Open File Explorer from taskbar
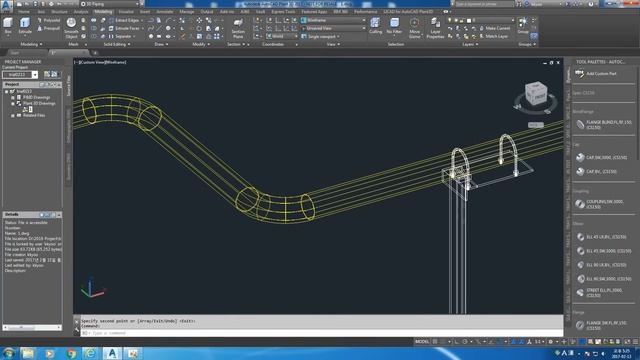640x360 pixels. pyautogui.click(x=28, y=353)
